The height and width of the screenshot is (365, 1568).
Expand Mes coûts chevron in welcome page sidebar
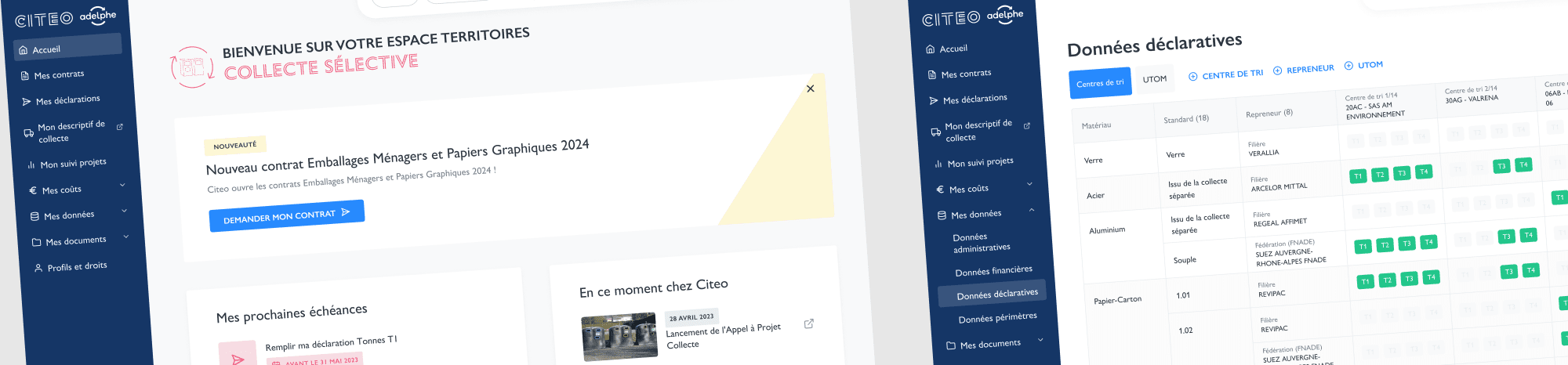(x=122, y=186)
